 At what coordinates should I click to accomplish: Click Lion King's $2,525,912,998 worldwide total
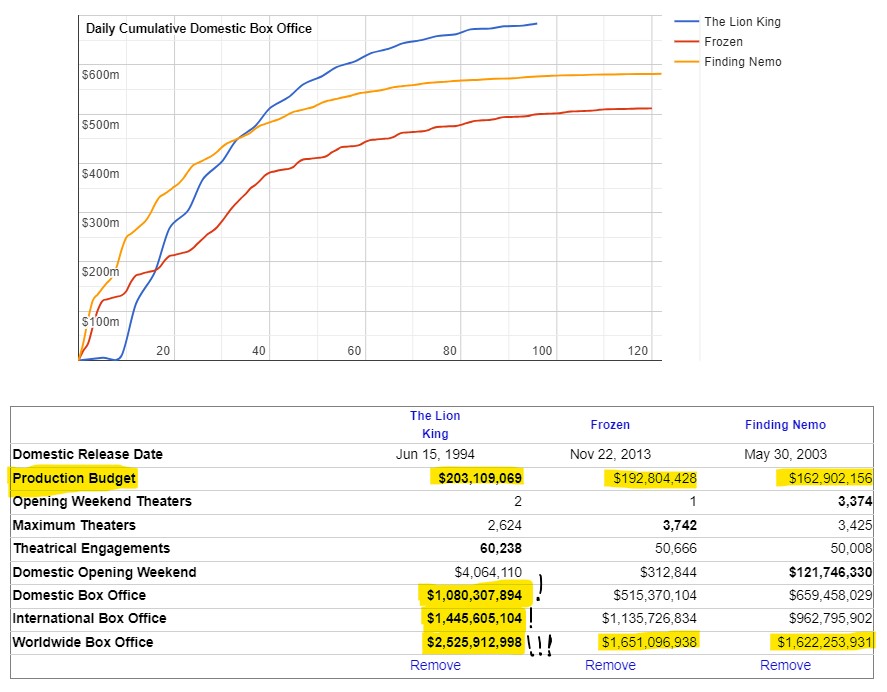pyautogui.click(x=471, y=642)
